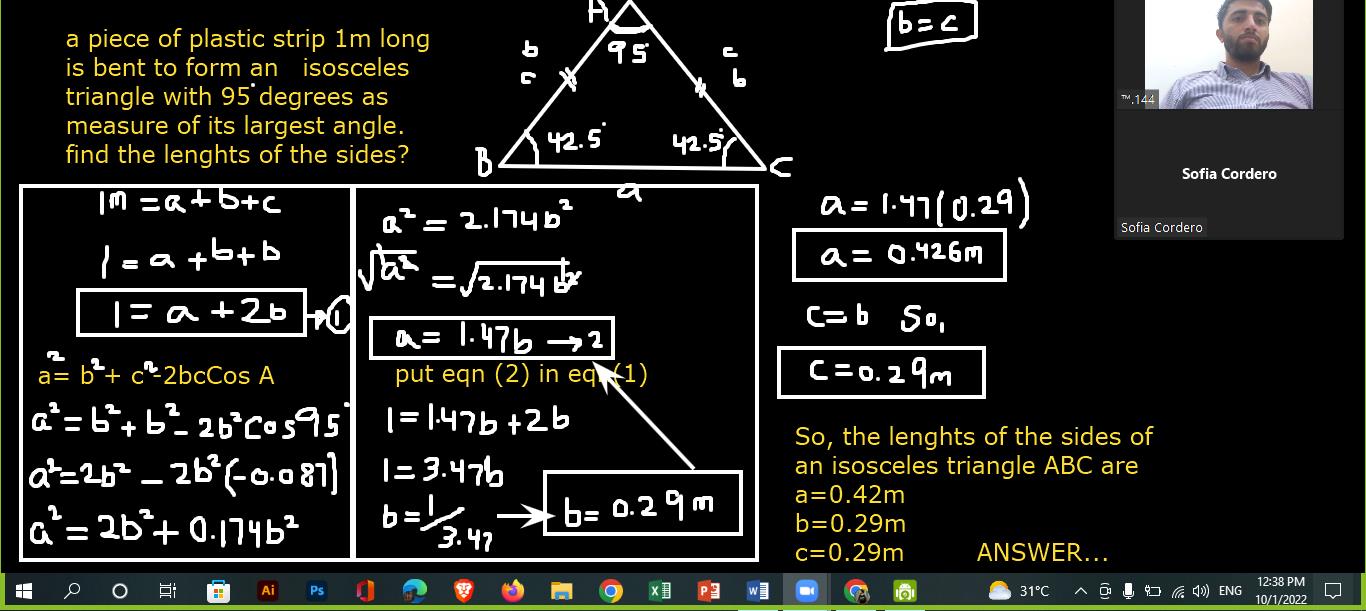The image size is (1366, 611).
Task: Open File Explorer from the taskbar
Action: (561, 591)
